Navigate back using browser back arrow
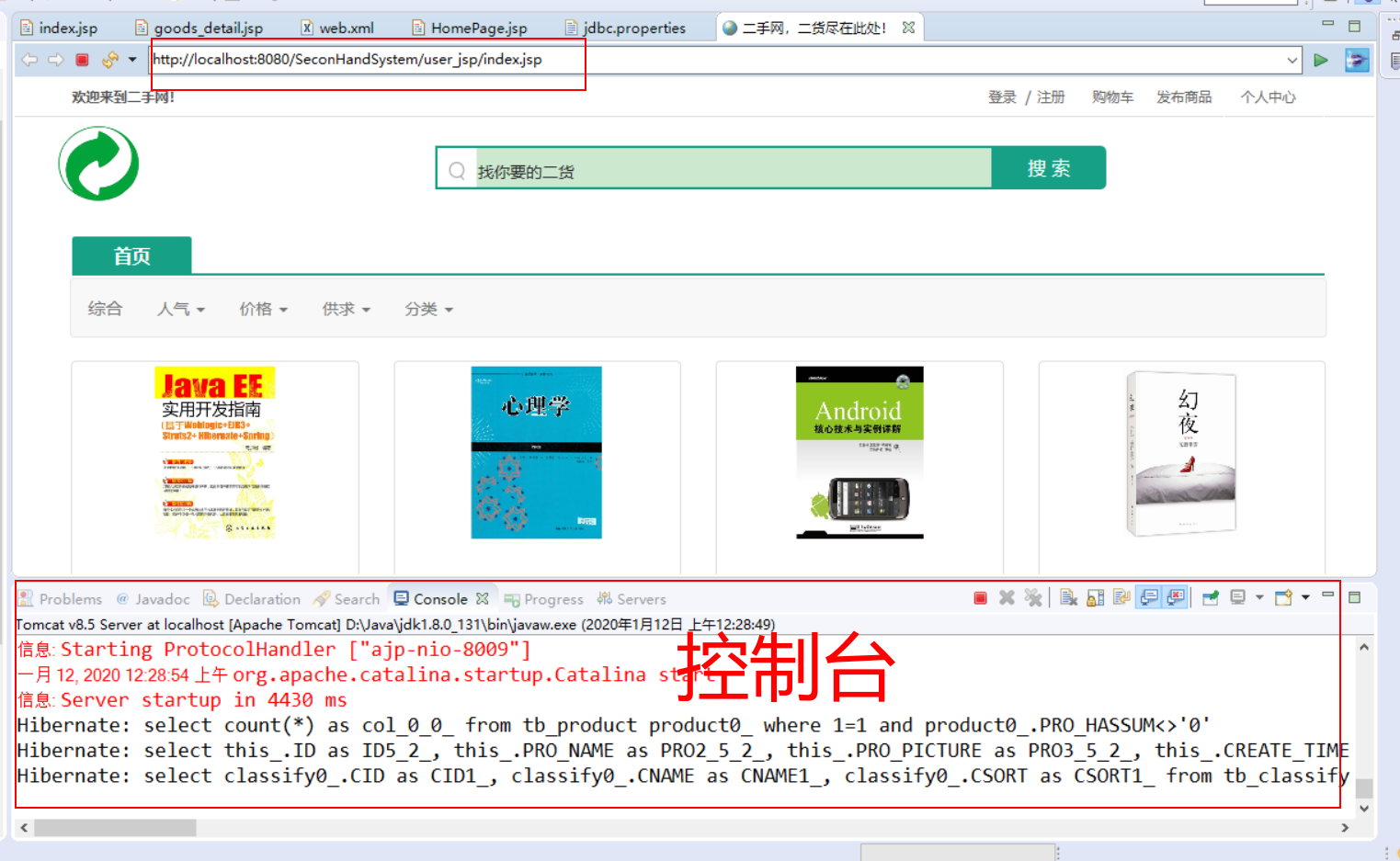 point(28,59)
